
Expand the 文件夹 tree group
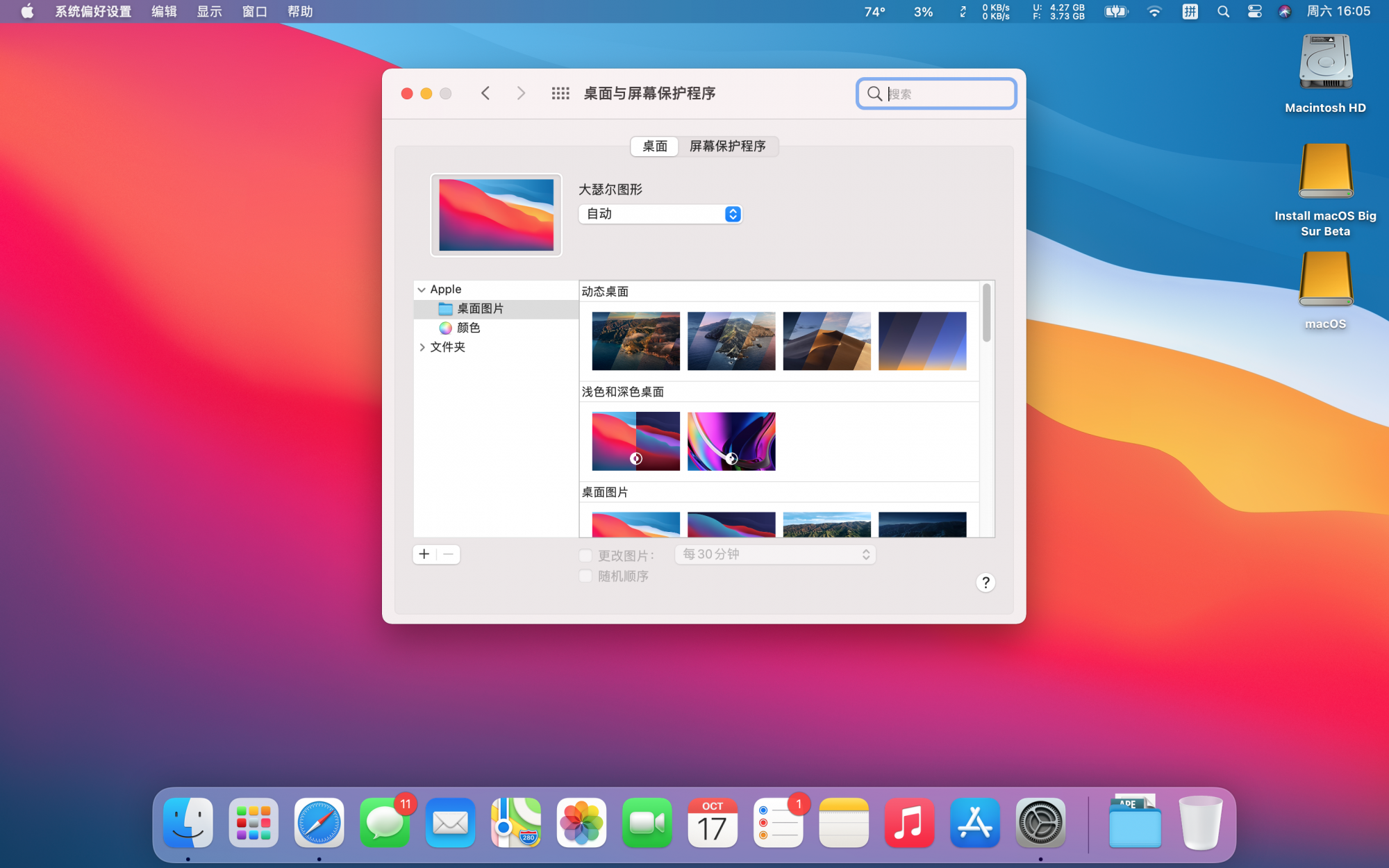[x=422, y=347]
